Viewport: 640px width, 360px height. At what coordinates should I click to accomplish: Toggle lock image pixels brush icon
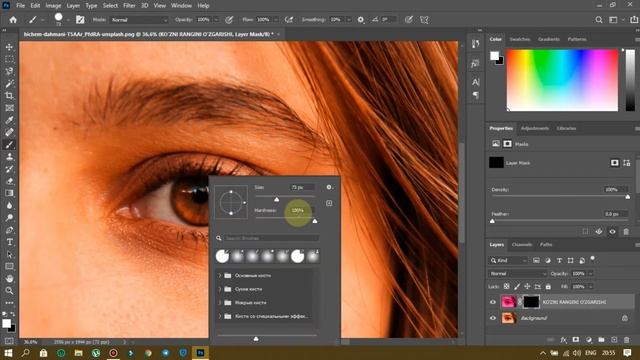517,287
